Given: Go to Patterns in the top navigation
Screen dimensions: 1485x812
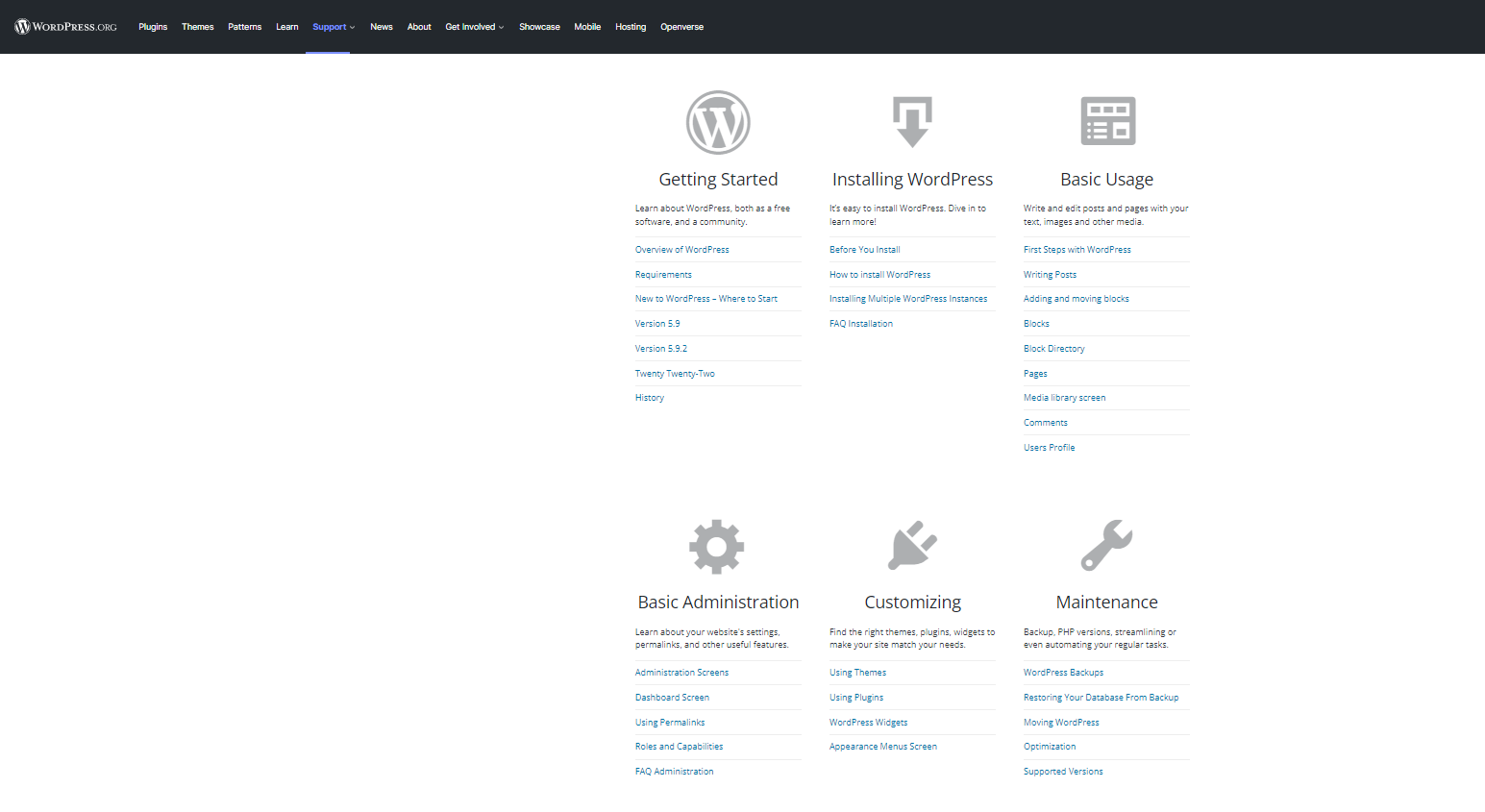Looking at the screenshot, I should (x=245, y=27).
